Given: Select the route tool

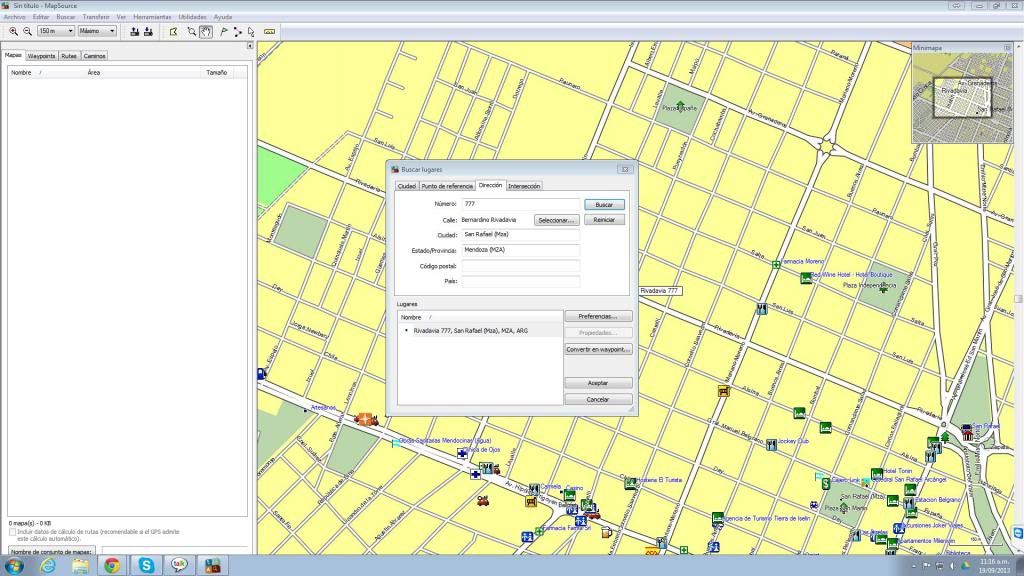Looking at the screenshot, I should [238, 31].
